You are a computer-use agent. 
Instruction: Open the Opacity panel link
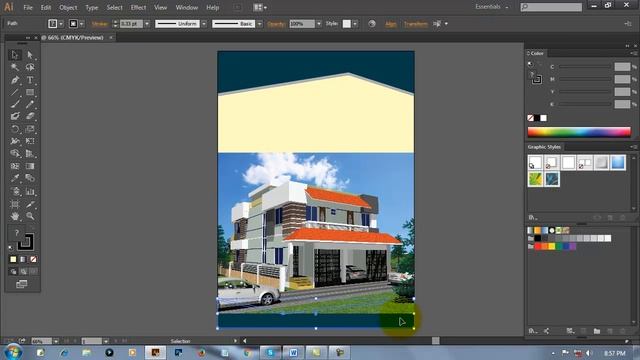276,24
